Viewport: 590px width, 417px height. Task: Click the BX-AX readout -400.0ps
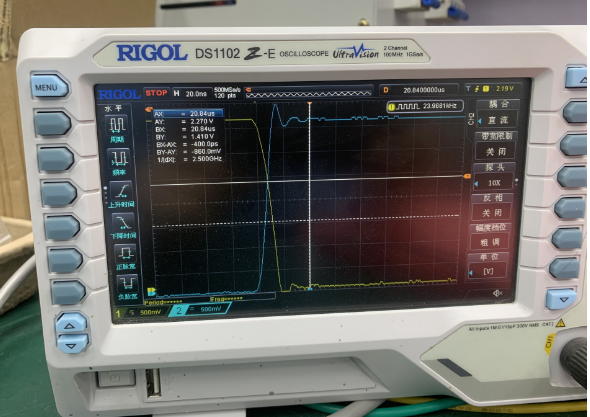tap(204, 144)
